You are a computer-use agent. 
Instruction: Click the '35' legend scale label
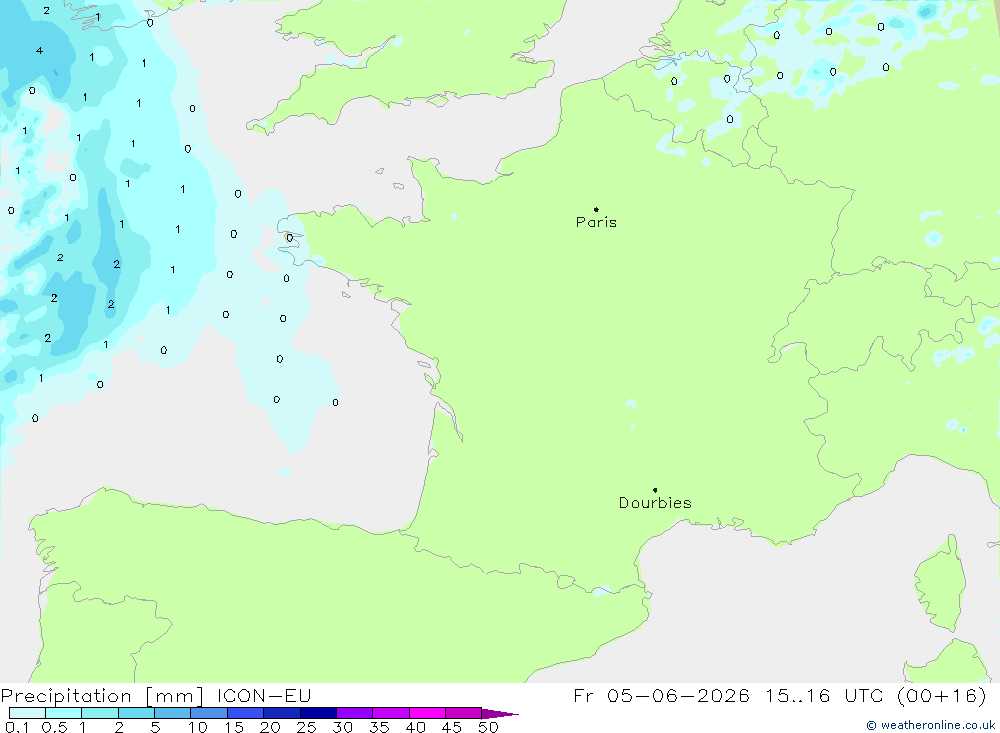(379, 727)
